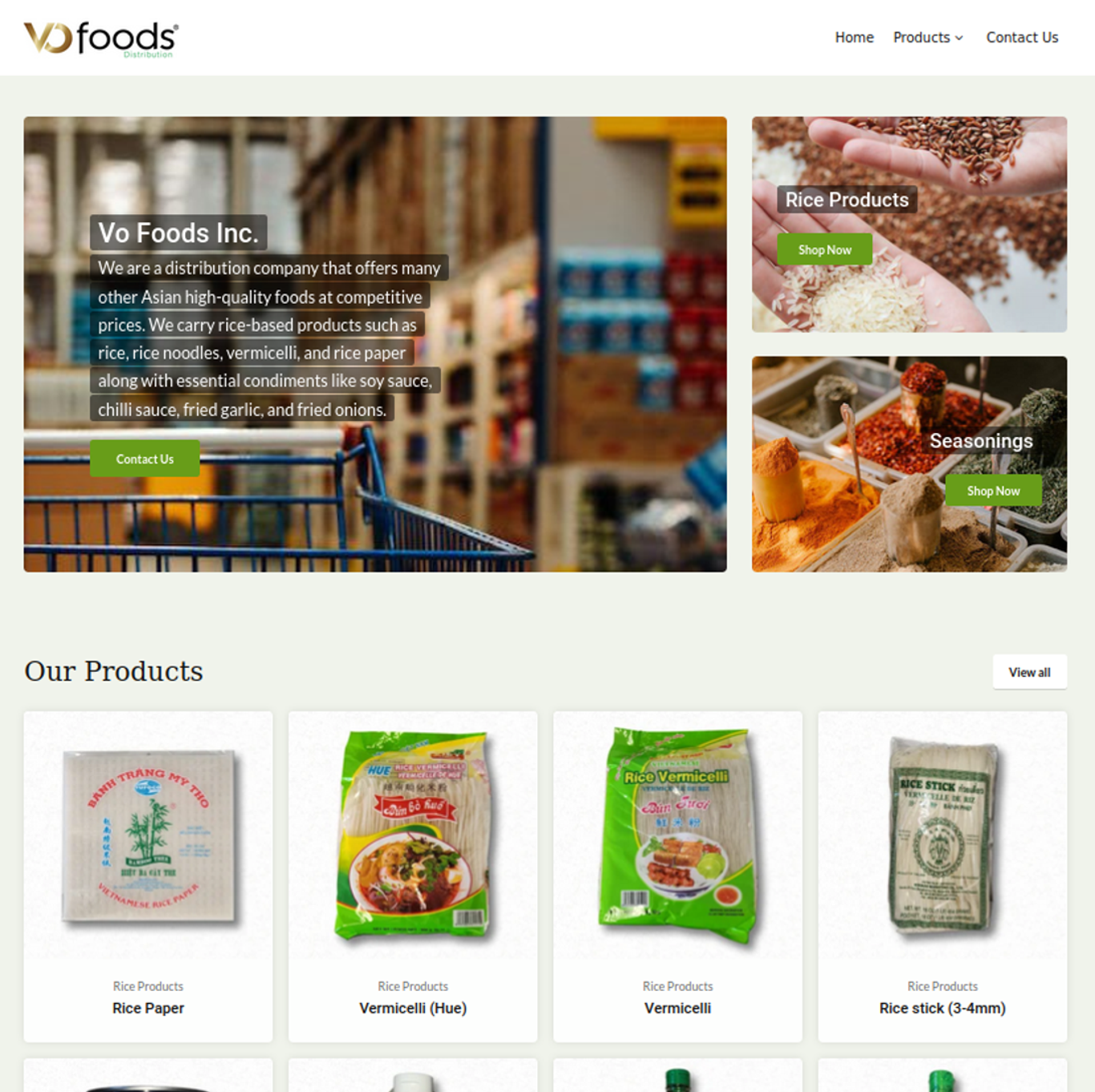Open the Vermicelli (Hue) title link
Viewport: 1095px width, 1092px height.
413,1008
